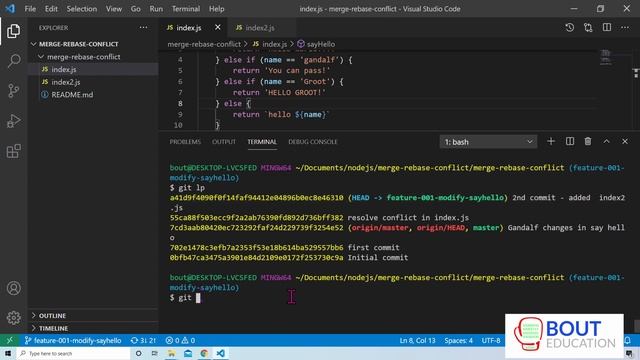640x360 pixels.
Task: Open timeline history icon in editor toolbar
Action: (x=569, y=27)
